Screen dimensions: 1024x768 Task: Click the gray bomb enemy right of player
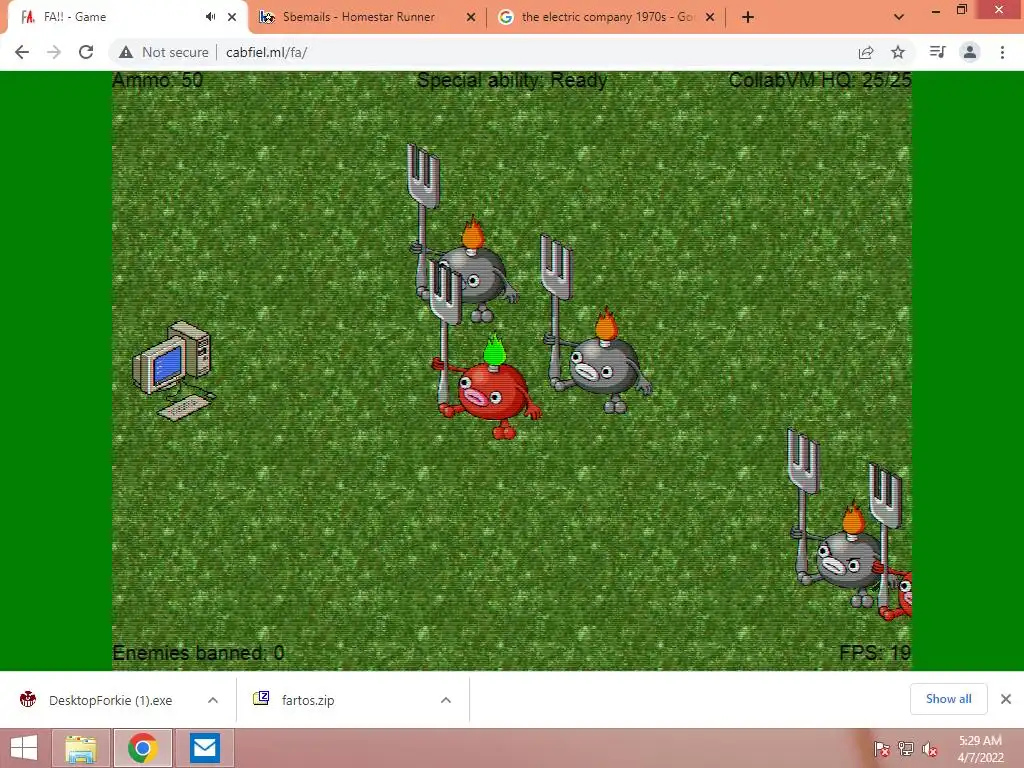click(603, 362)
